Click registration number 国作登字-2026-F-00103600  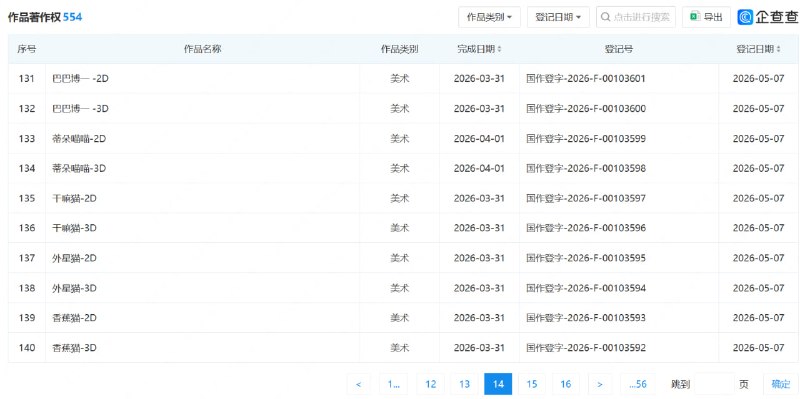[586, 109]
